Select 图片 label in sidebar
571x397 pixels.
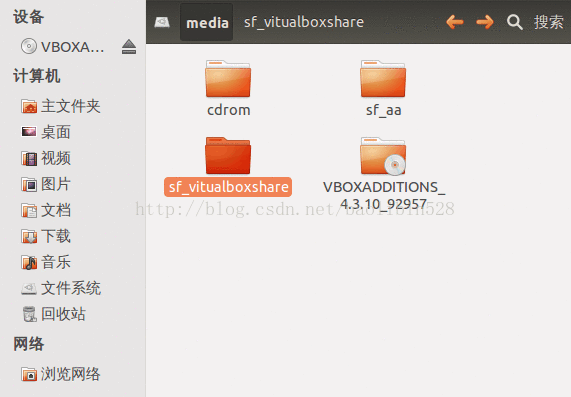[56, 184]
